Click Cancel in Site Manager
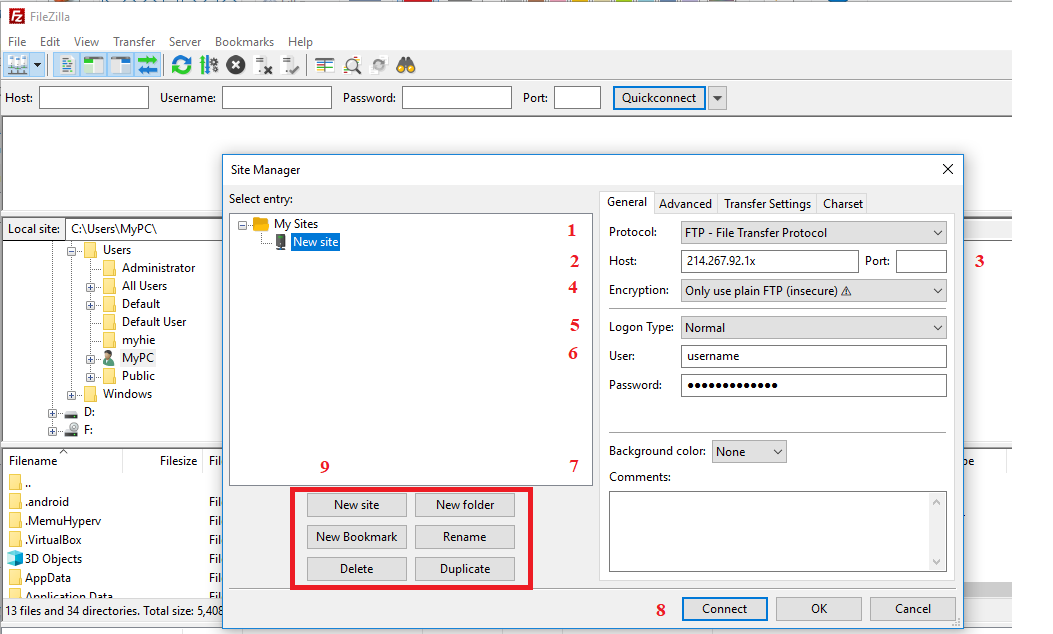Viewport: 1053px width, 634px height. (913, 609)
